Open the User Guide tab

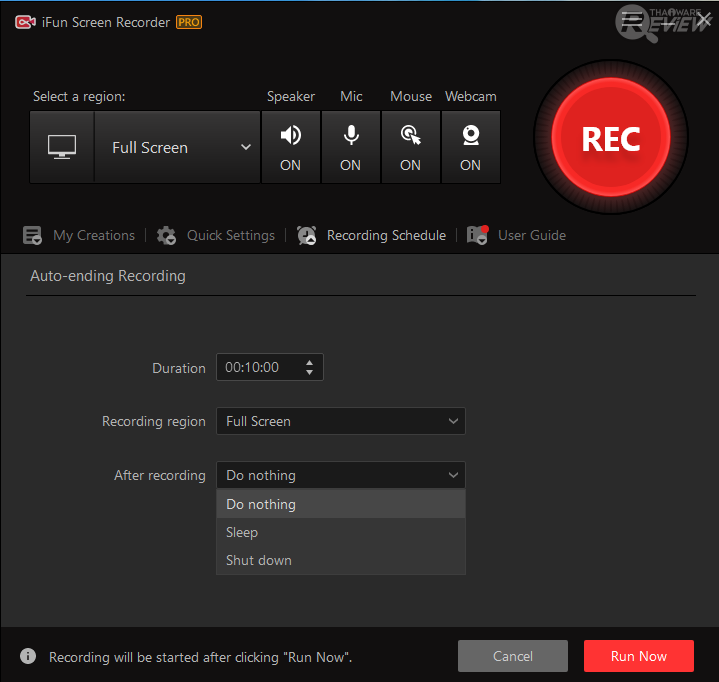tap(516, 235)
